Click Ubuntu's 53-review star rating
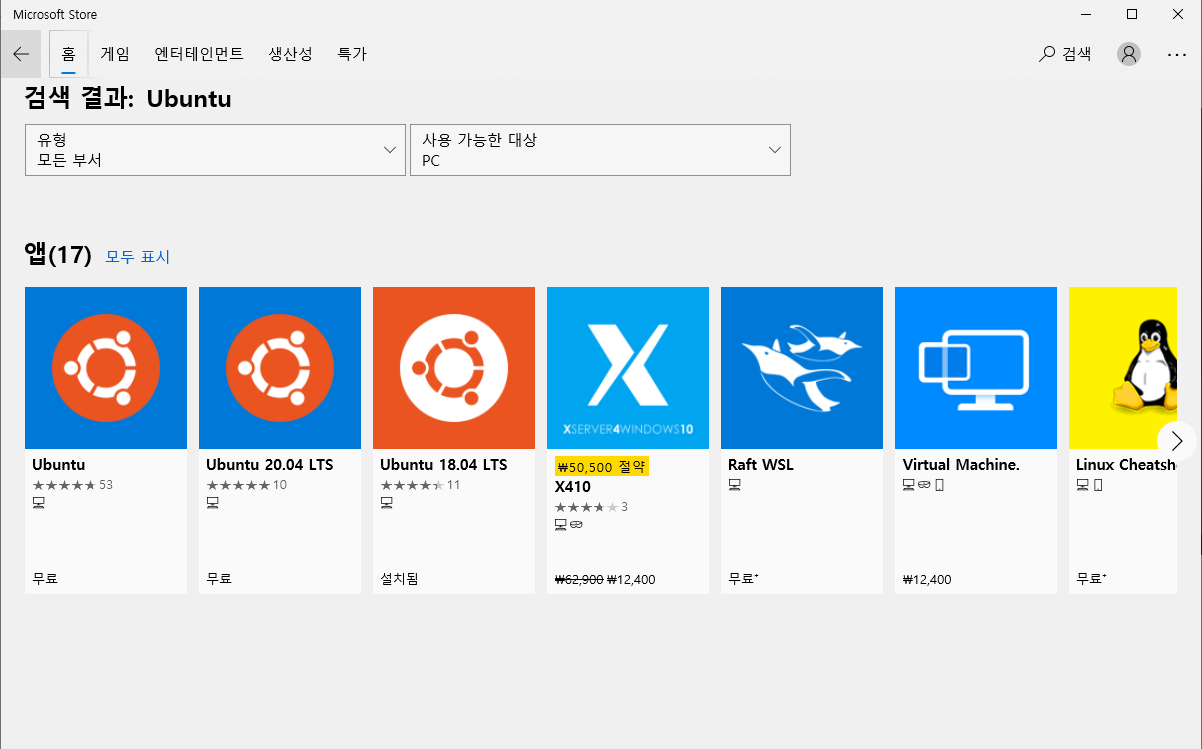 [x=72, y=485]
